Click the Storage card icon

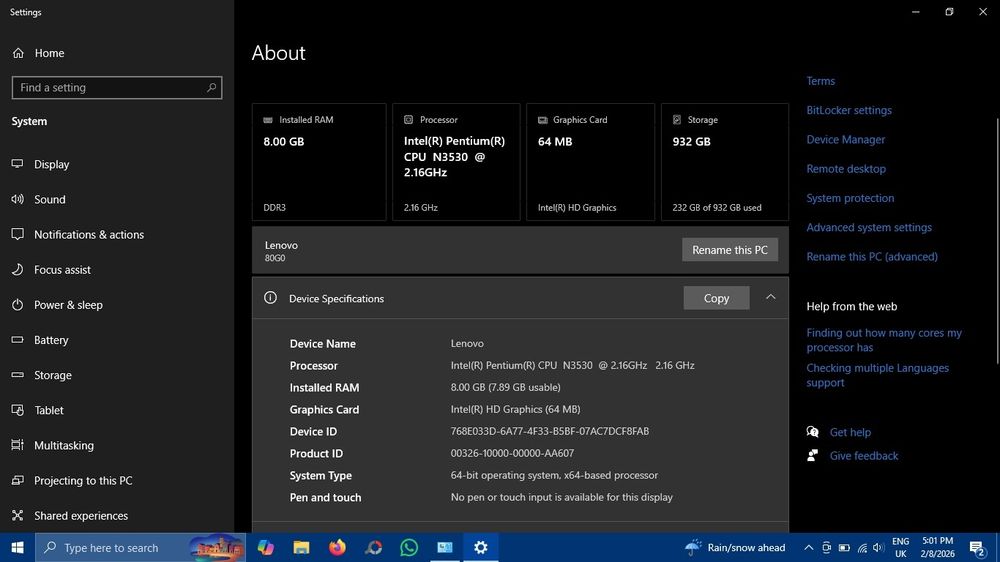point(677,120)
